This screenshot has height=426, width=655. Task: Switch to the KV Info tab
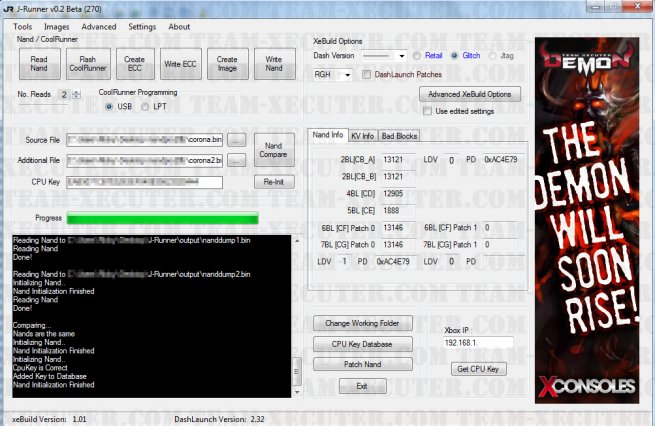pyautogui.click(x=362, y=135)
